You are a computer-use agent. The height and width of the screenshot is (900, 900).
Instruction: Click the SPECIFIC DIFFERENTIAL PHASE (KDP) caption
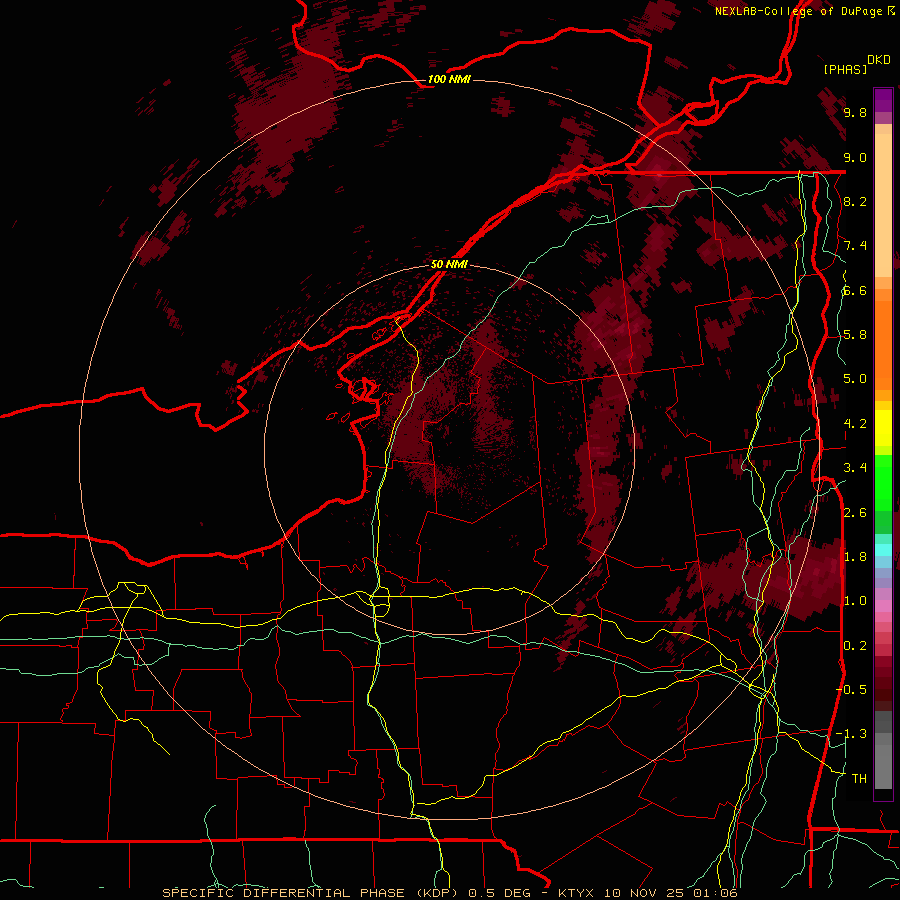[x=312, y=893]
